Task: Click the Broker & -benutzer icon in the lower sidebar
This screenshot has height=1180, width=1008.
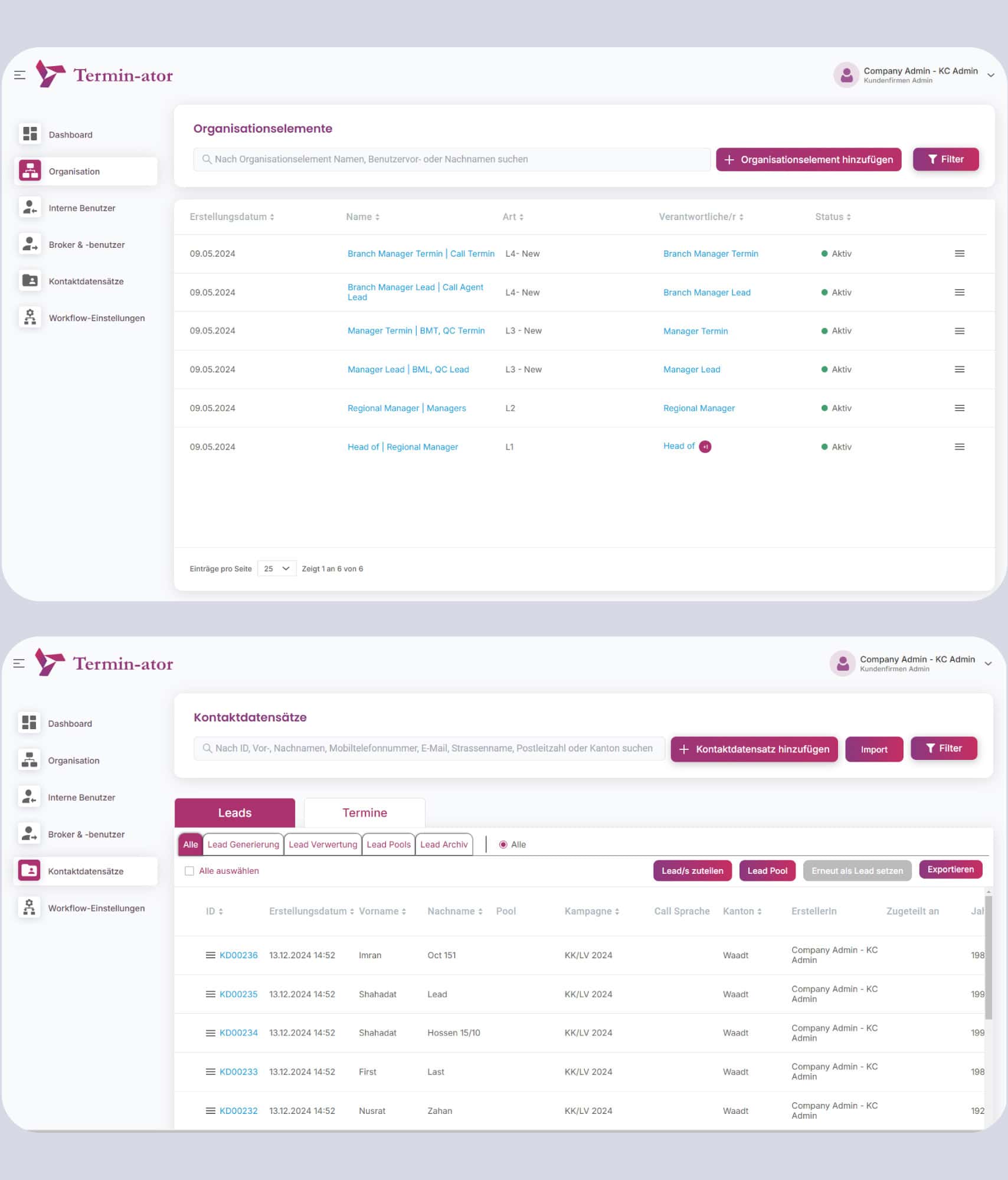Action: click(29, 834)
